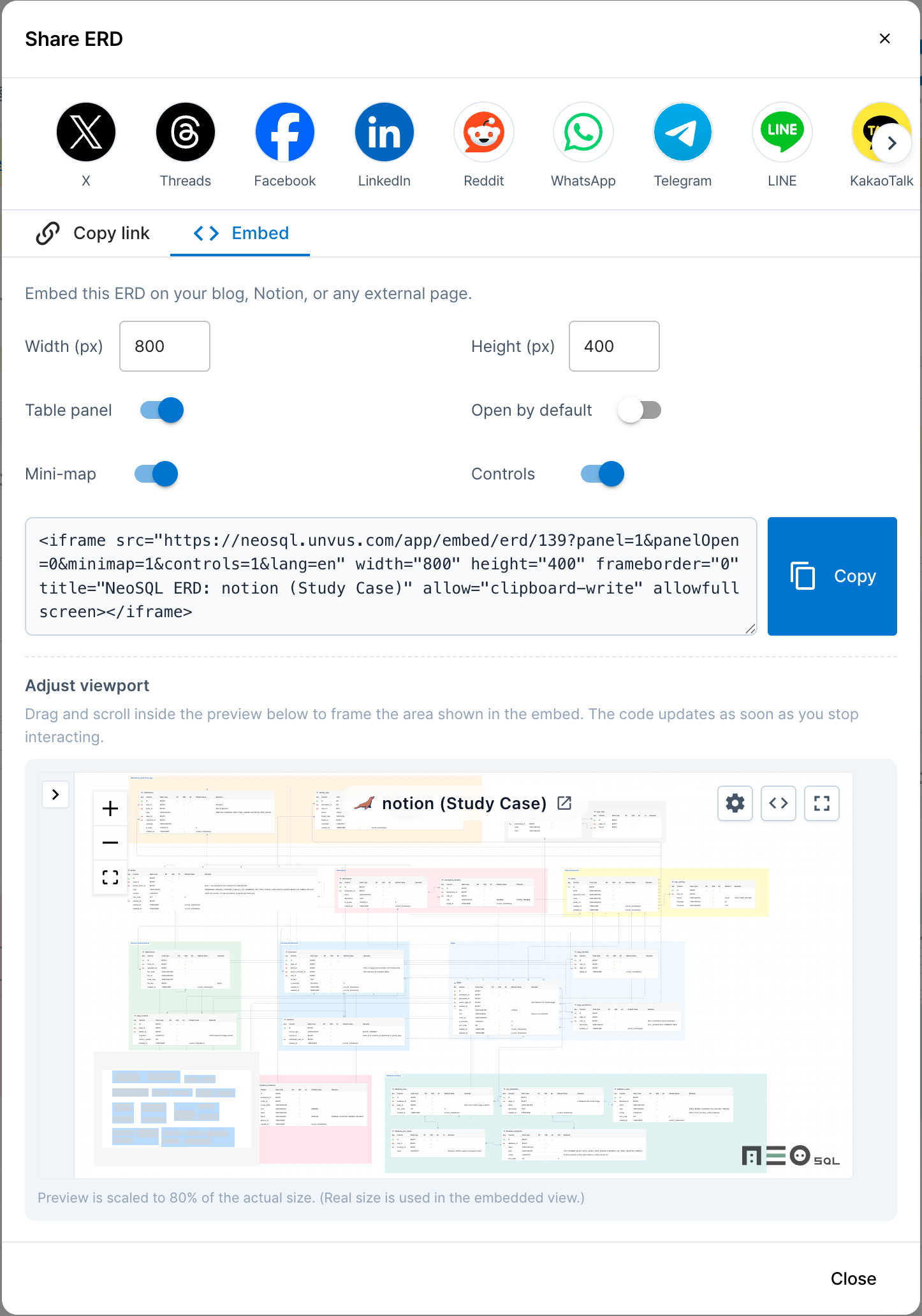Share on LinkedIn
The width and height of the screenshot is (922, 1316).
(384, 133)
